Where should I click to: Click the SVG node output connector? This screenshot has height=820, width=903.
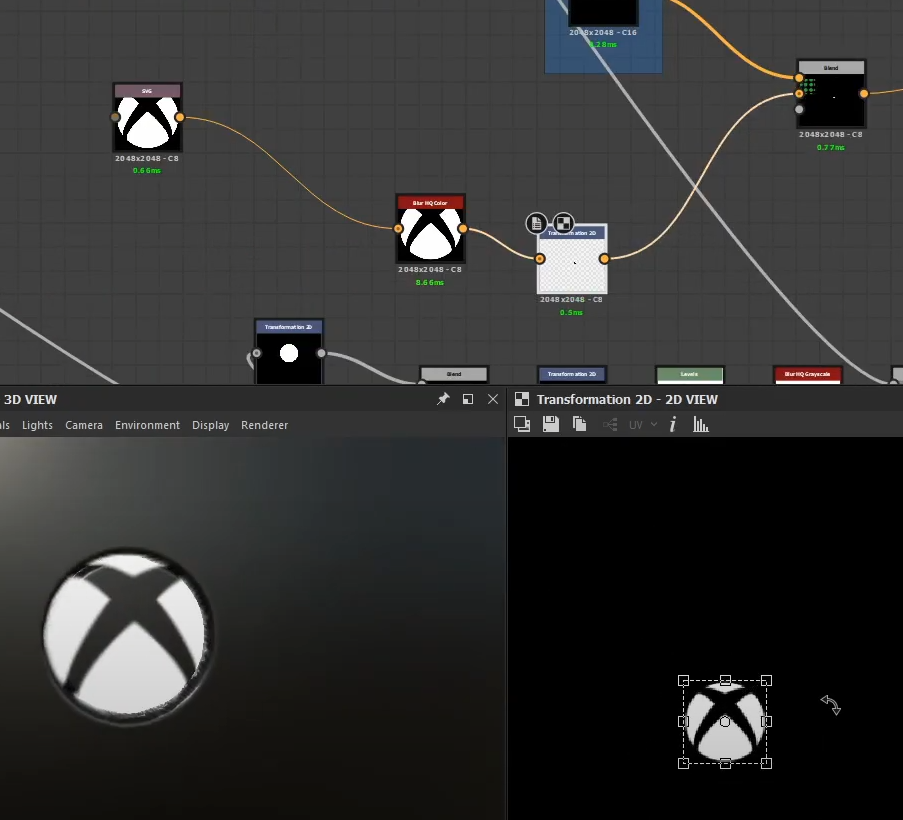(180, 117)
